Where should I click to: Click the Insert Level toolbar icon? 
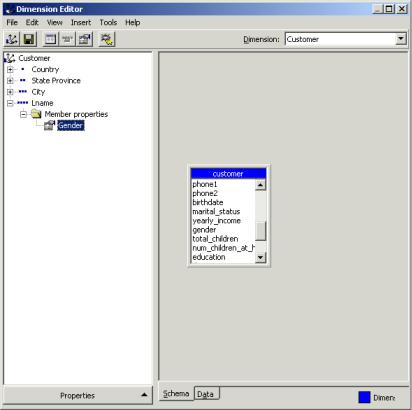[x=68, y=39]
